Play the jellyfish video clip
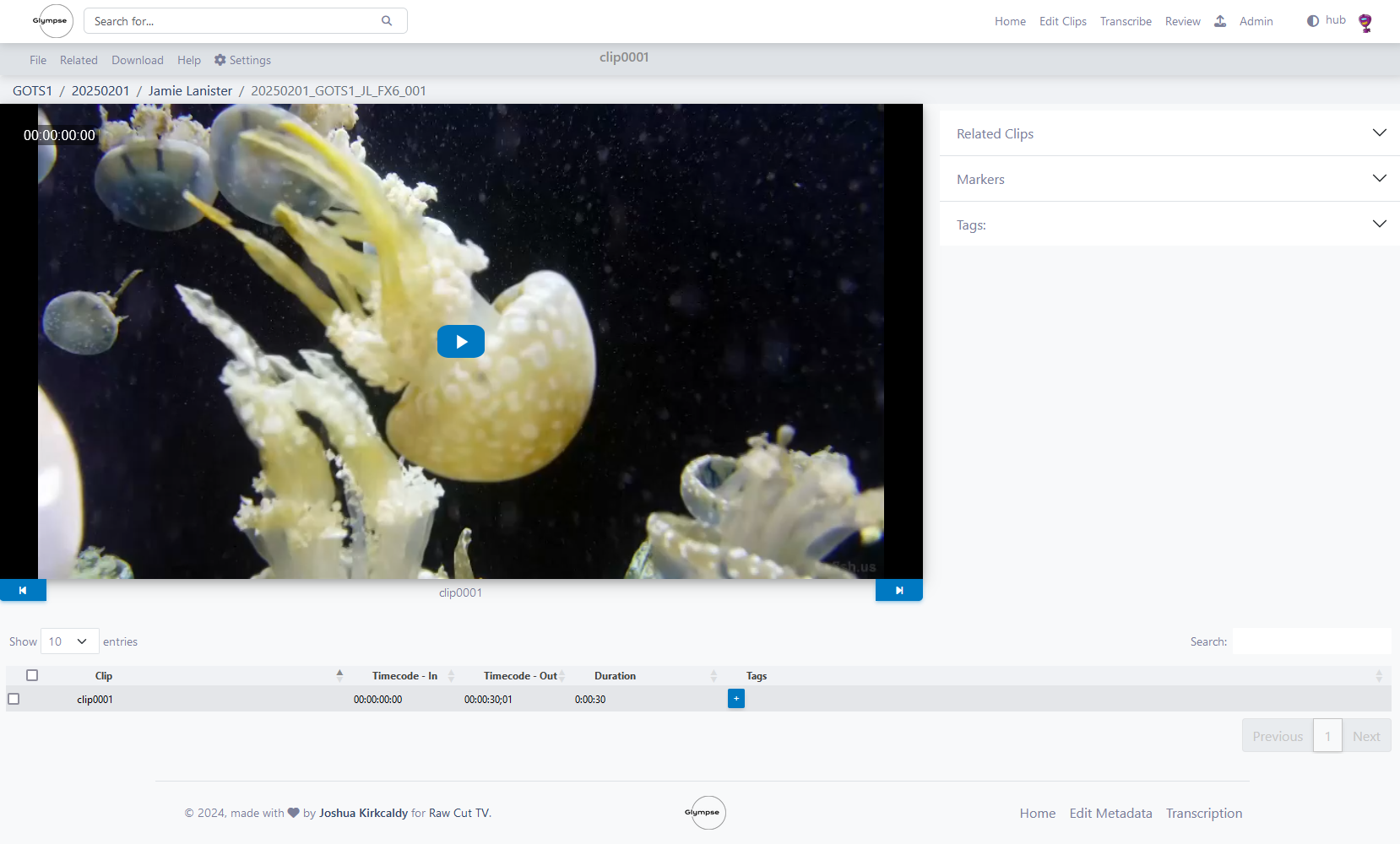Image resolution: width=1400 pixels, height=844 pixels. [460, 342]
